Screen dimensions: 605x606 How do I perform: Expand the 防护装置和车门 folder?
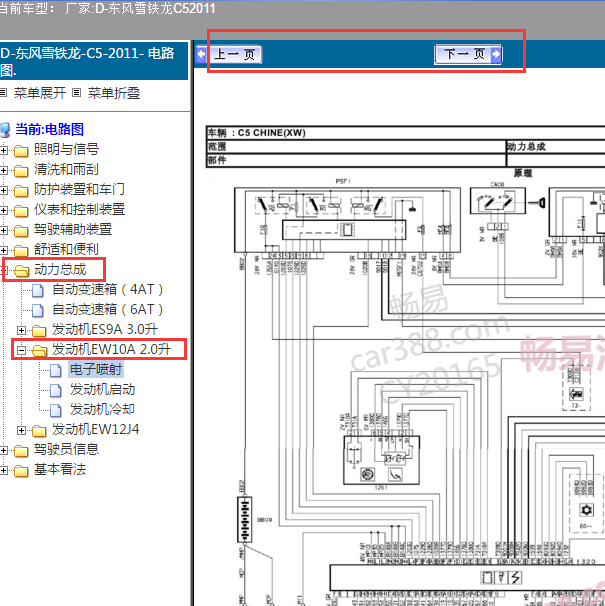[x=3, y=191]
